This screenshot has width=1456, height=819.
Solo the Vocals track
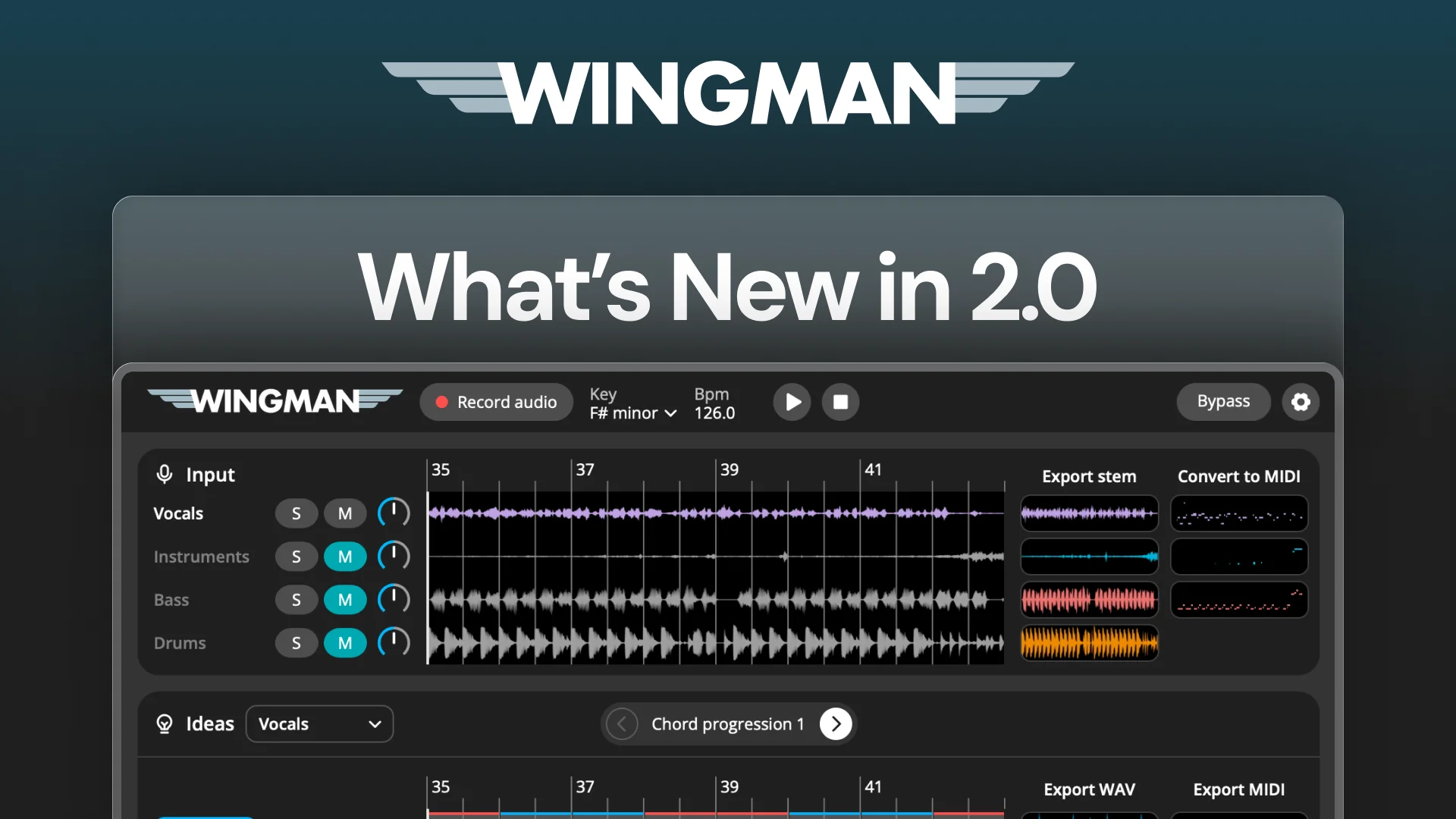[x=297, y=513]
